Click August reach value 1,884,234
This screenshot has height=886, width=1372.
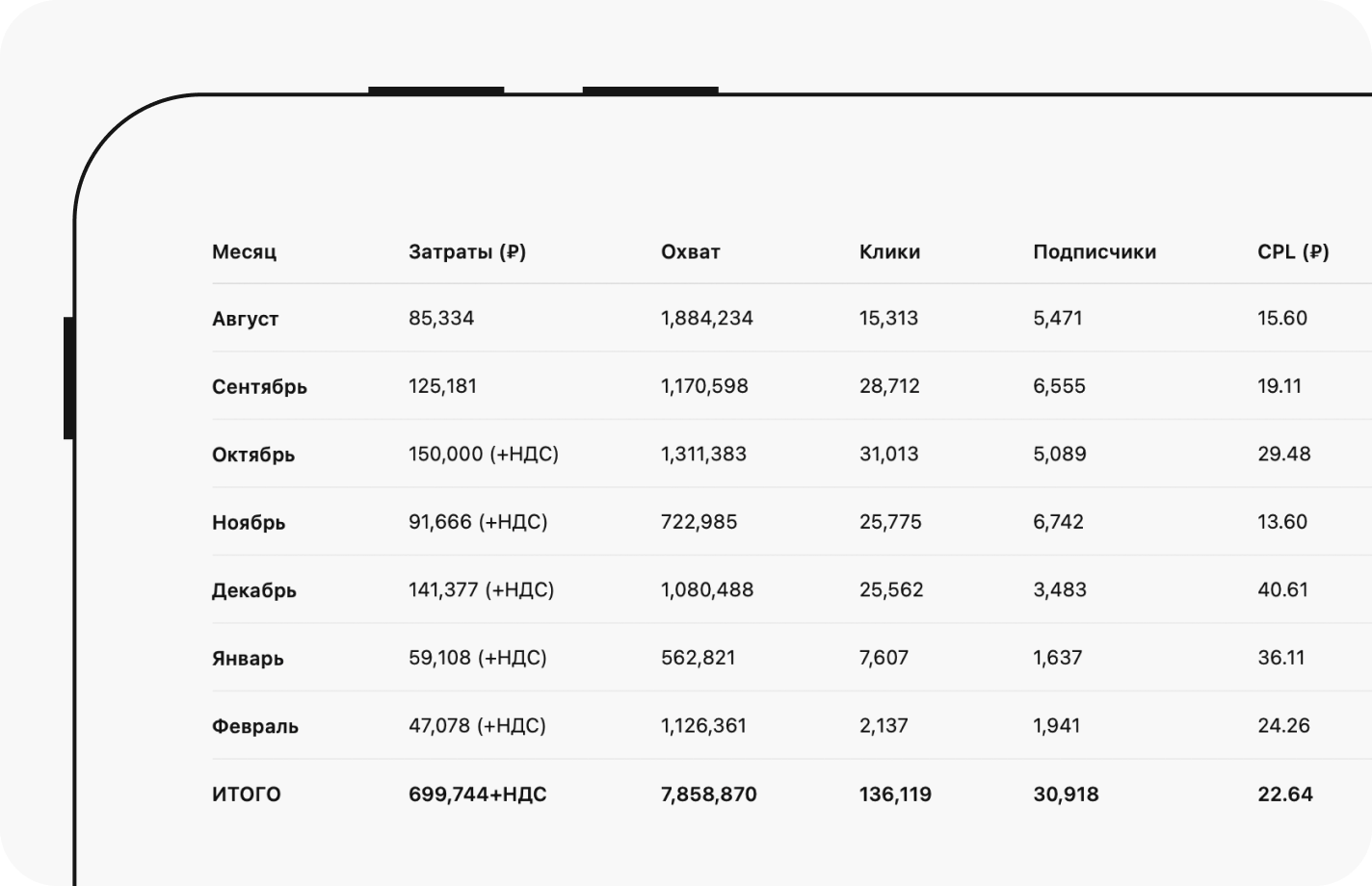pyautogui.click(x=707, y=319)
